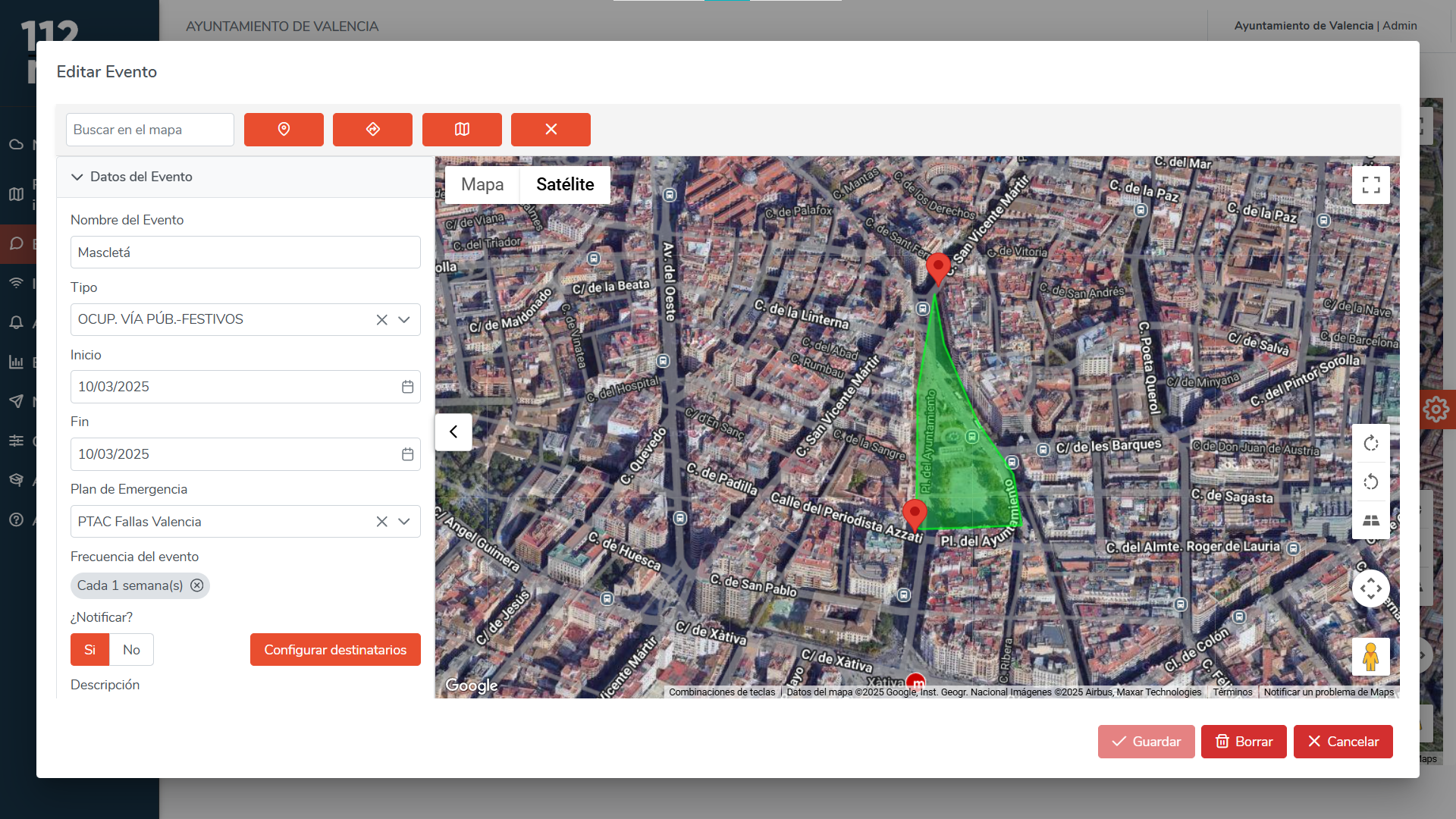Select Si for Notificar option
Viewport: 1456px width, 819px height.
[89, 650]
